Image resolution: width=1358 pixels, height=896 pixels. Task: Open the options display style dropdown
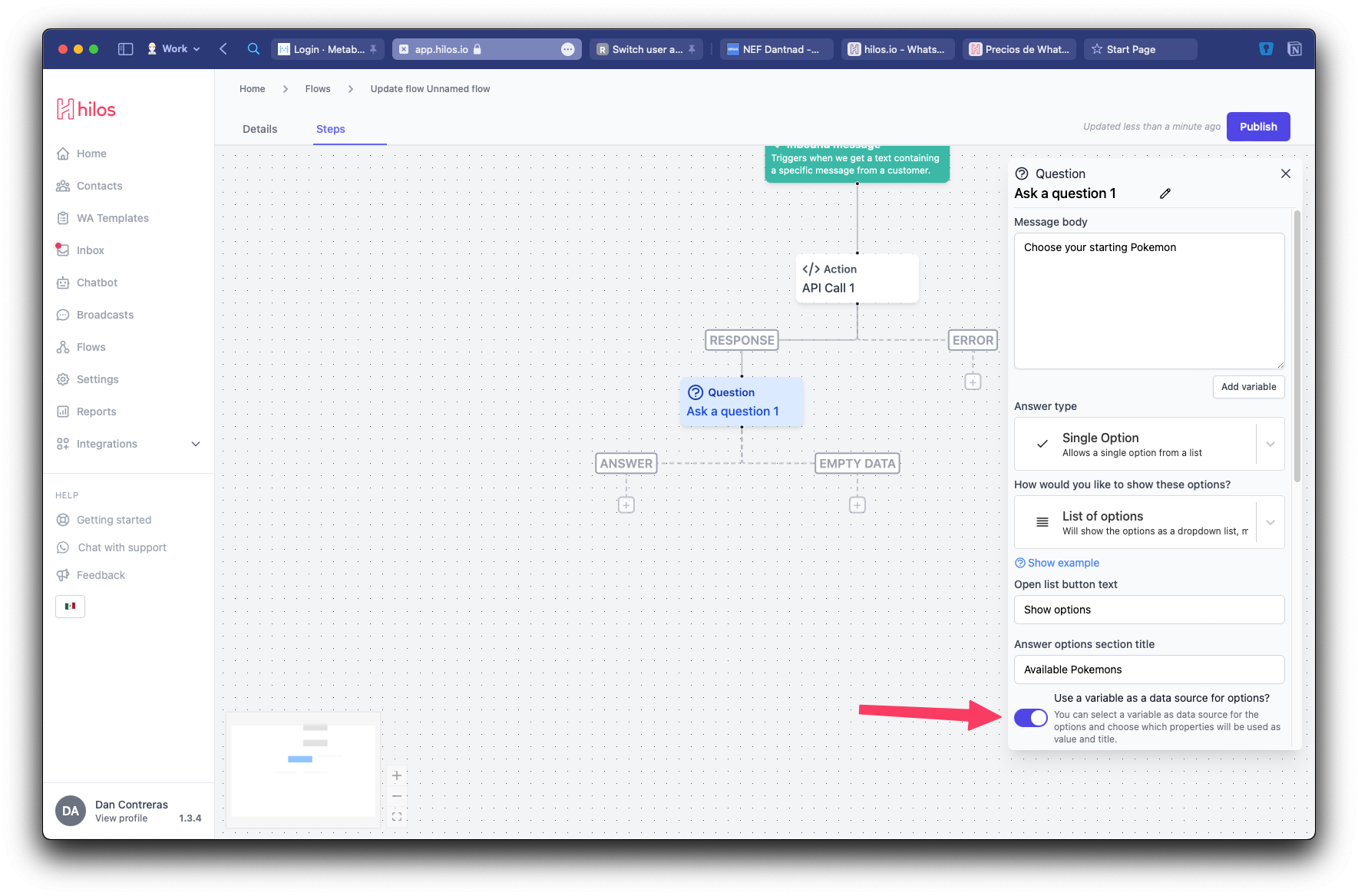coord(1270,522)
